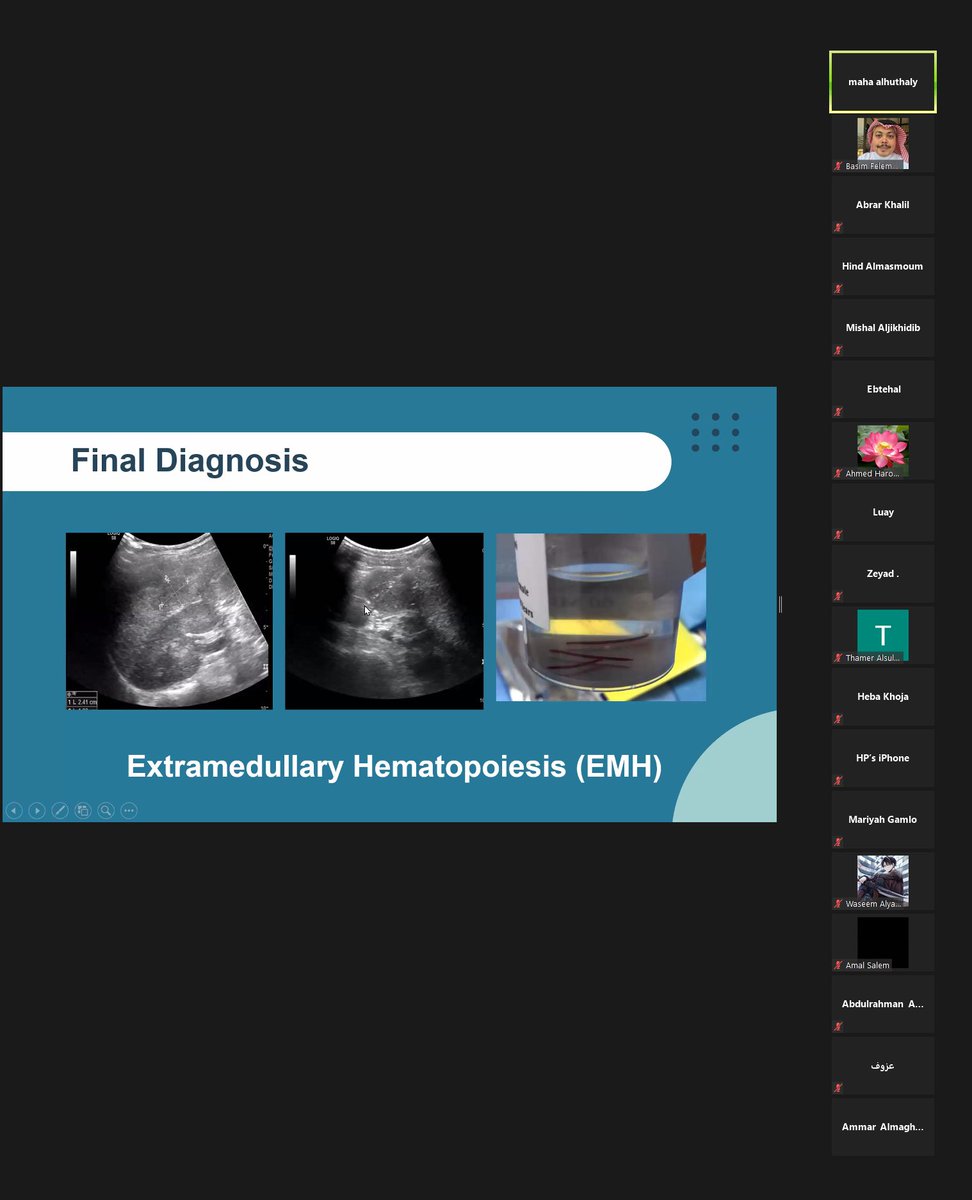Click Abrar Khalil participant tile
This screenshot has height=1200, width=972.
pyautogui.click(x=883, y=205)
